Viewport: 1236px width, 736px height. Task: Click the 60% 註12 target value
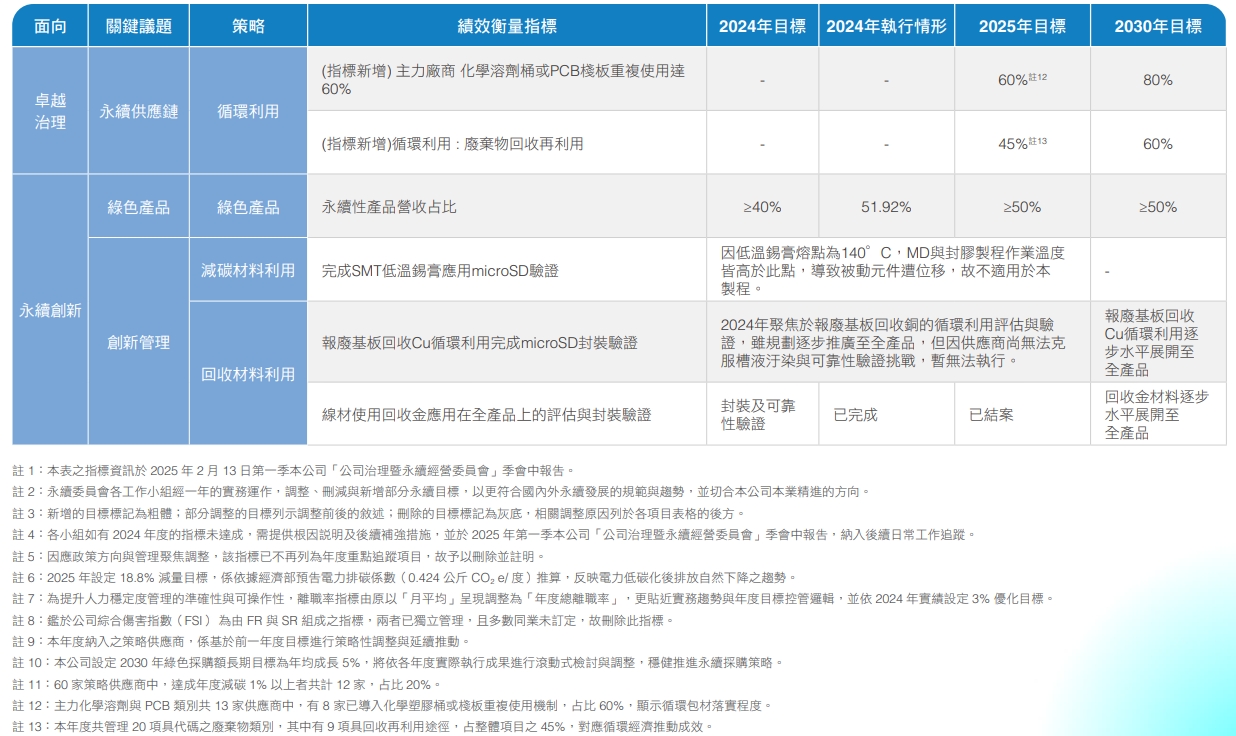pos(1022,79)
